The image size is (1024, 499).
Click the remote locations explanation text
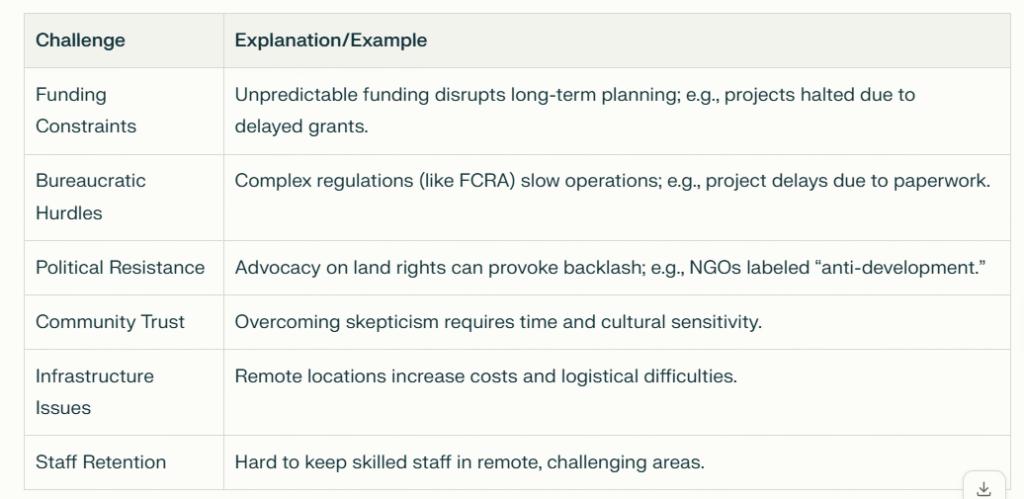point(486,376)
